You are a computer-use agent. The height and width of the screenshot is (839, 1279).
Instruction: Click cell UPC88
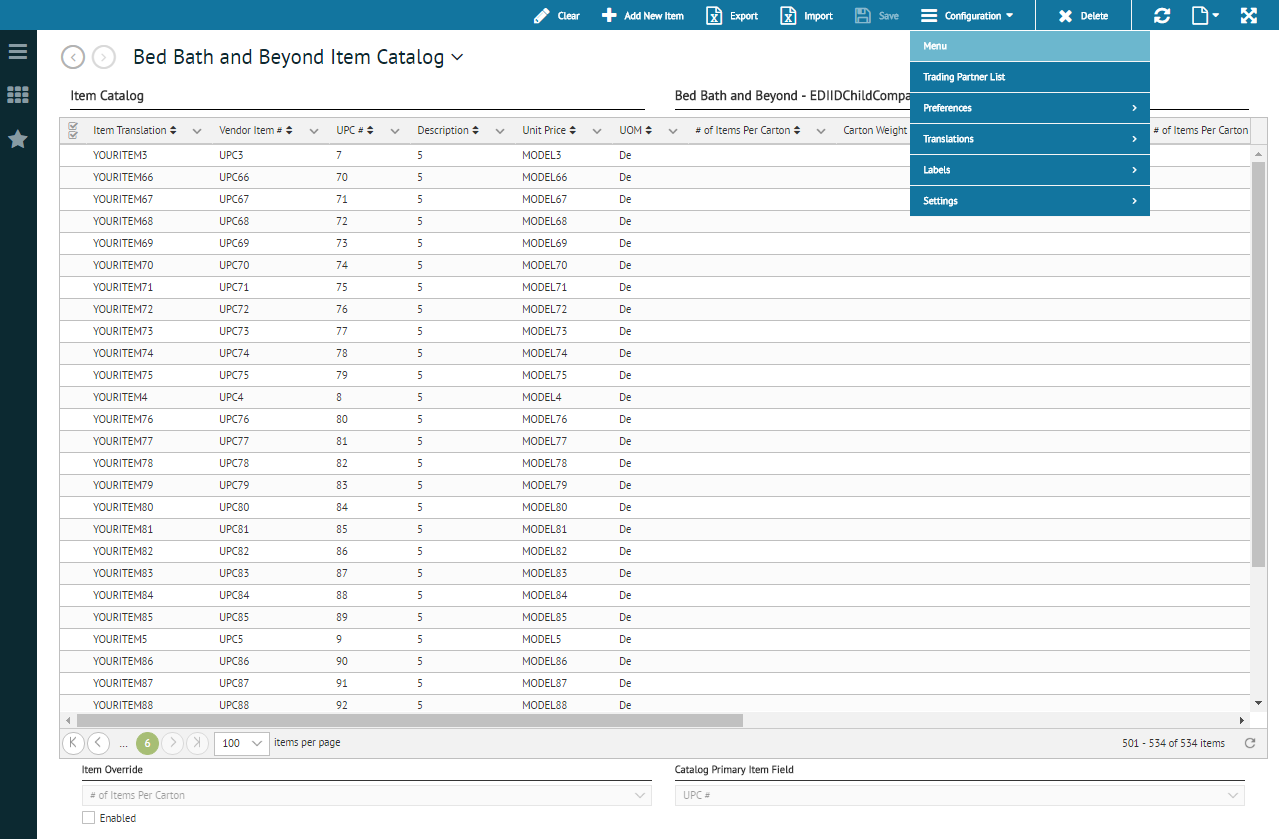(235, 705)
